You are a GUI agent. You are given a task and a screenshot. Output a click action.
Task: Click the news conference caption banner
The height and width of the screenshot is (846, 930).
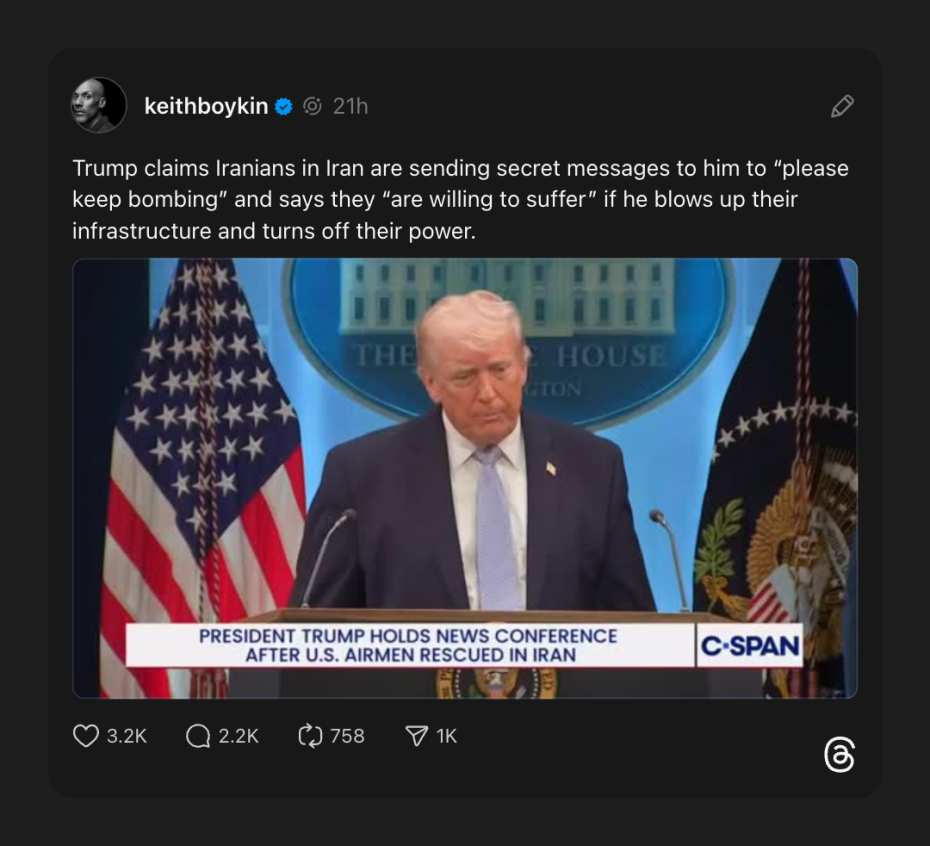click(x=410, y=645)
